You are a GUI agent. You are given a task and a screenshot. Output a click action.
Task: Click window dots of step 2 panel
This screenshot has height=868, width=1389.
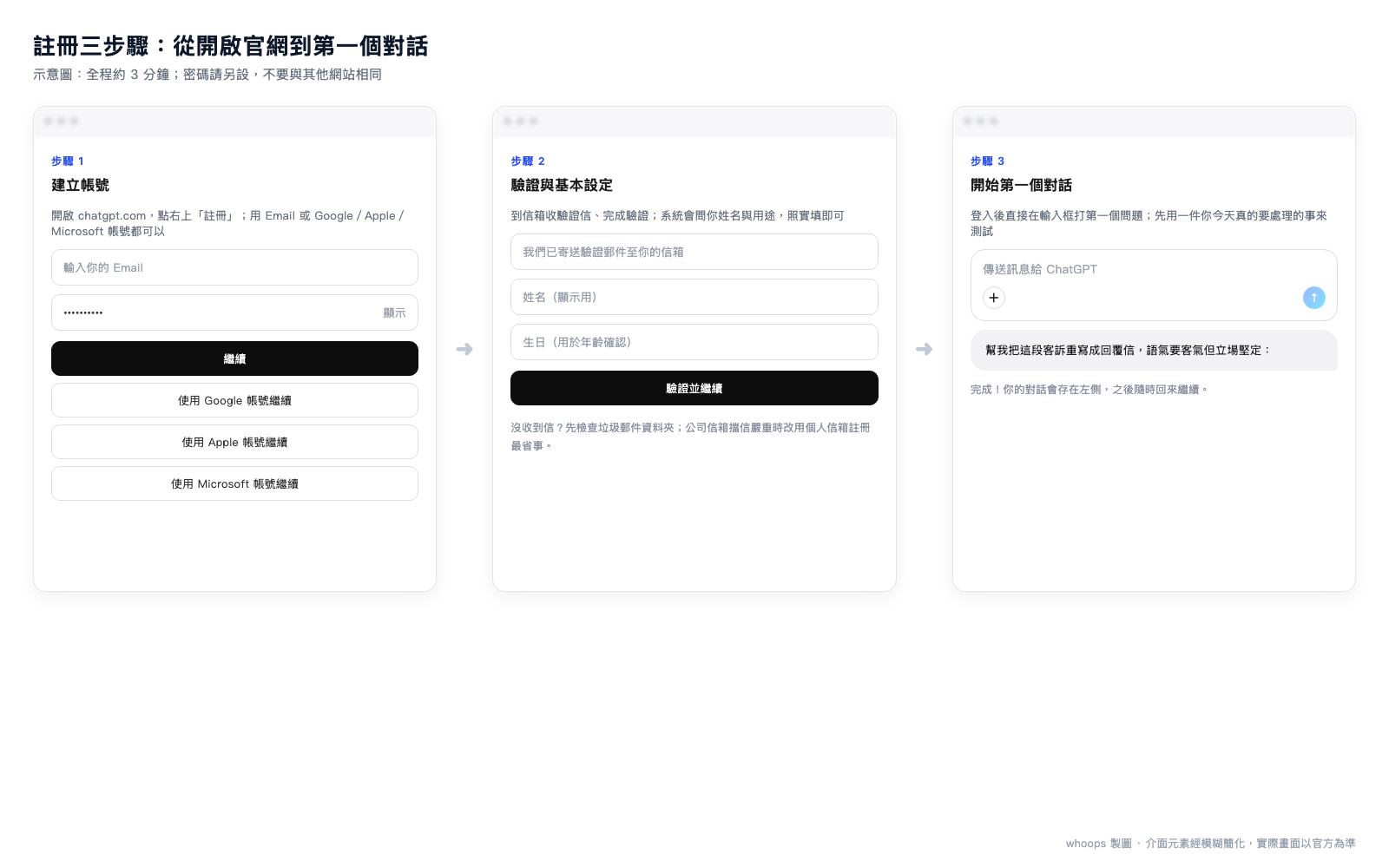pyautogui.click(x=521, y=121)
